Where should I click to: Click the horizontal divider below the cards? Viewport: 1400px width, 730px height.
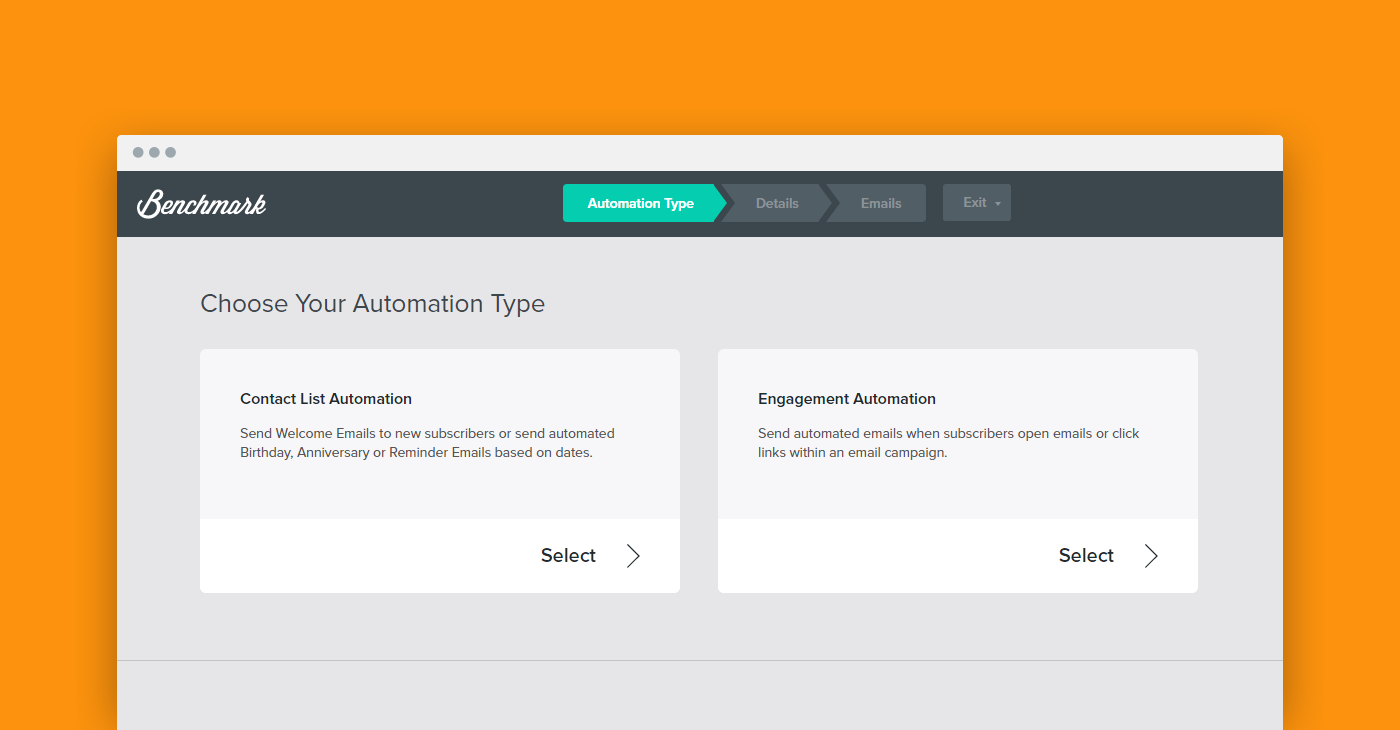point(700,660)
